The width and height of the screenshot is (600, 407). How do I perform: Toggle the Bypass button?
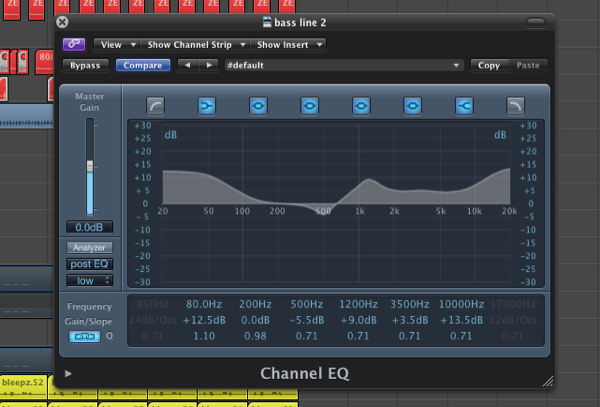coord(86,65)
